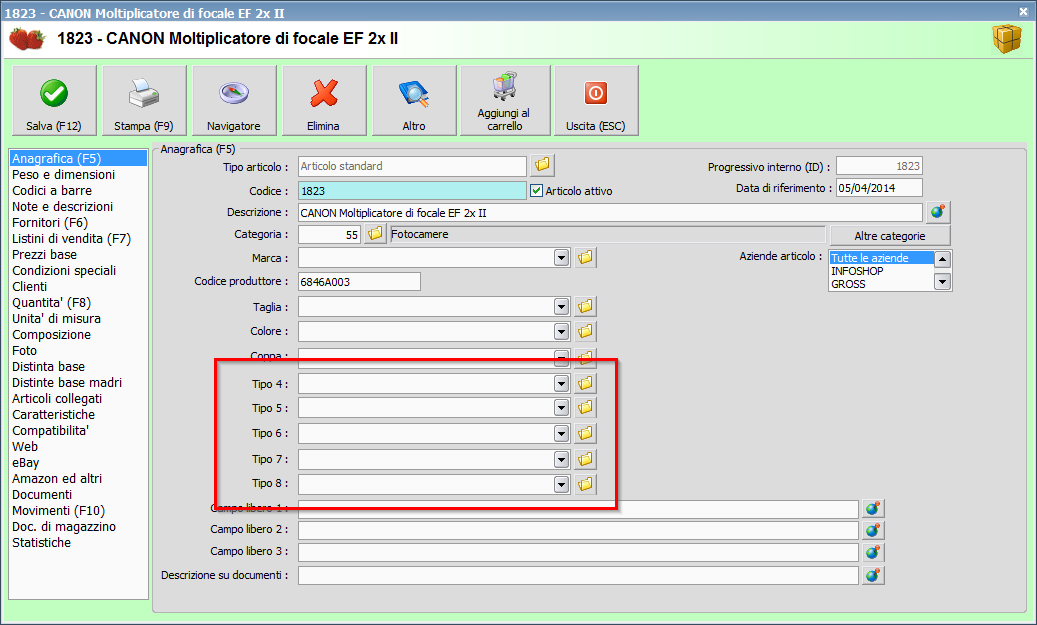1037x625 pixels.
Task: Go to Fornitori (F6) section
Action: [50, 222]
